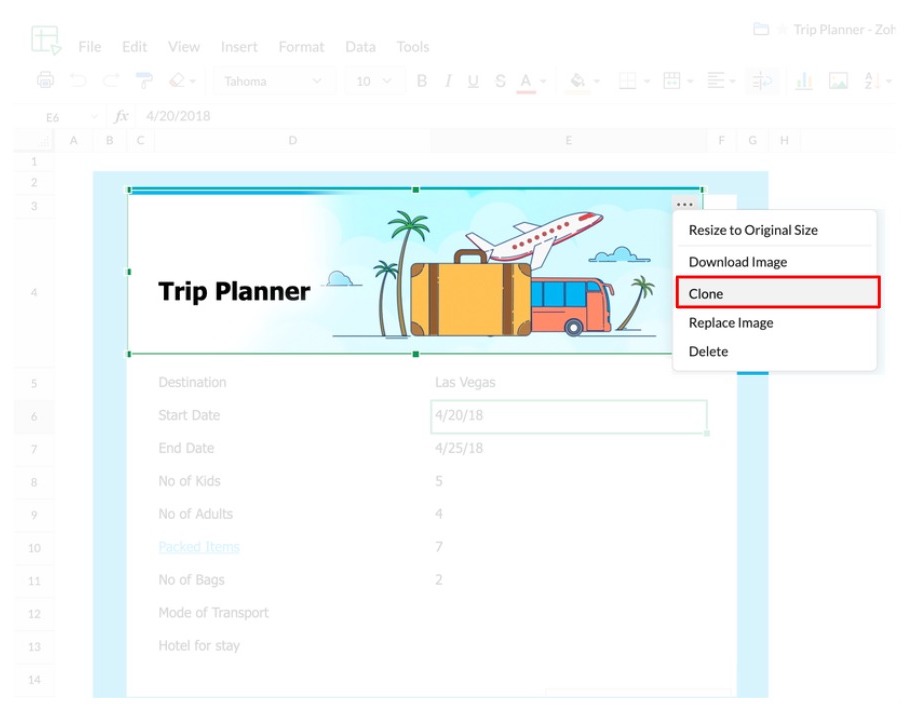Screen dimensions: 906x709
Task: Expand the Merge cells dropdown arrow
Action: click(x=690, y=81)
